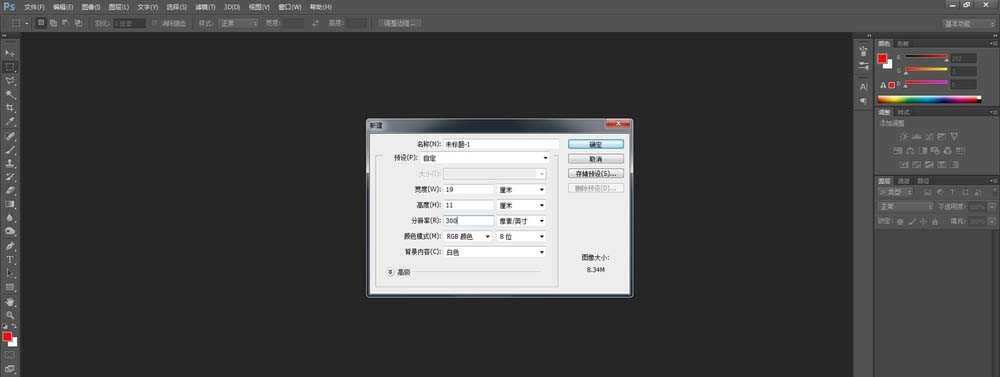Image resolution: width=1000 pixels, height=377 pixels.
Task: Select the Gradient tool
Action: pos(10,204)
